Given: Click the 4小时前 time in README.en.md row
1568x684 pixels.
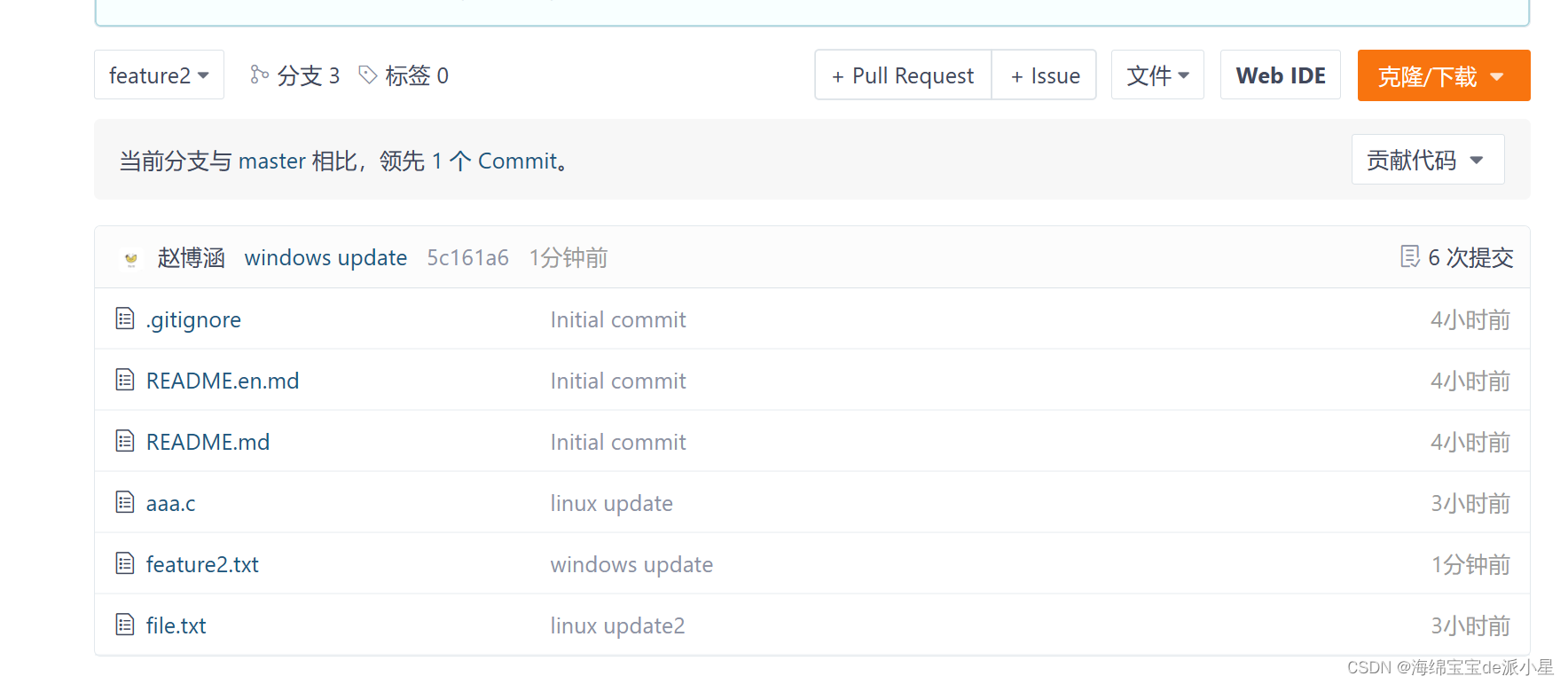Looking at the screenshot, I should [x=1470, y=381].
